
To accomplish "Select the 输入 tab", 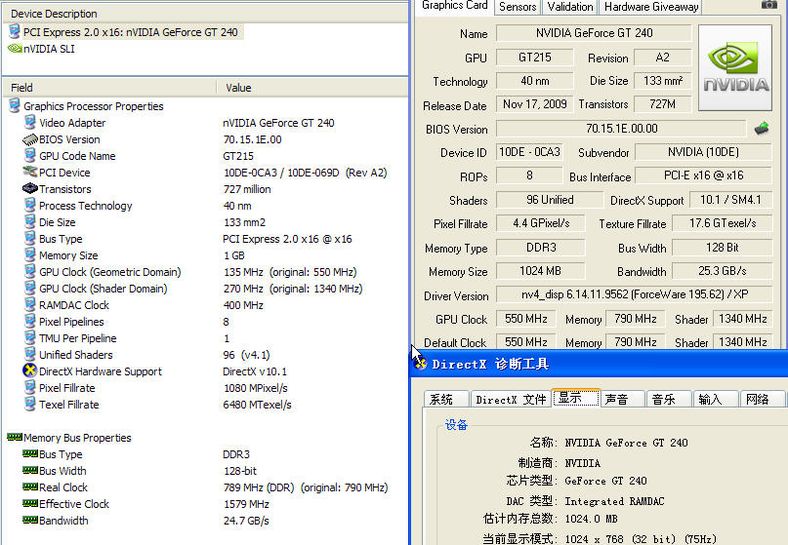I will (715, 399).
